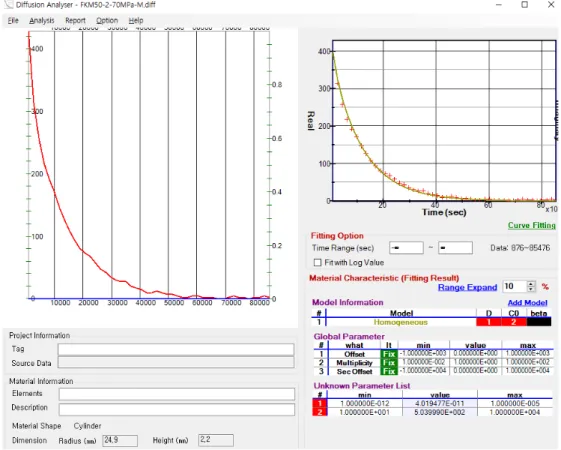Click unknown parameter 2 max 1.000000E+004
This screenshot has width=561, height=450.
(x=515, y=412)
